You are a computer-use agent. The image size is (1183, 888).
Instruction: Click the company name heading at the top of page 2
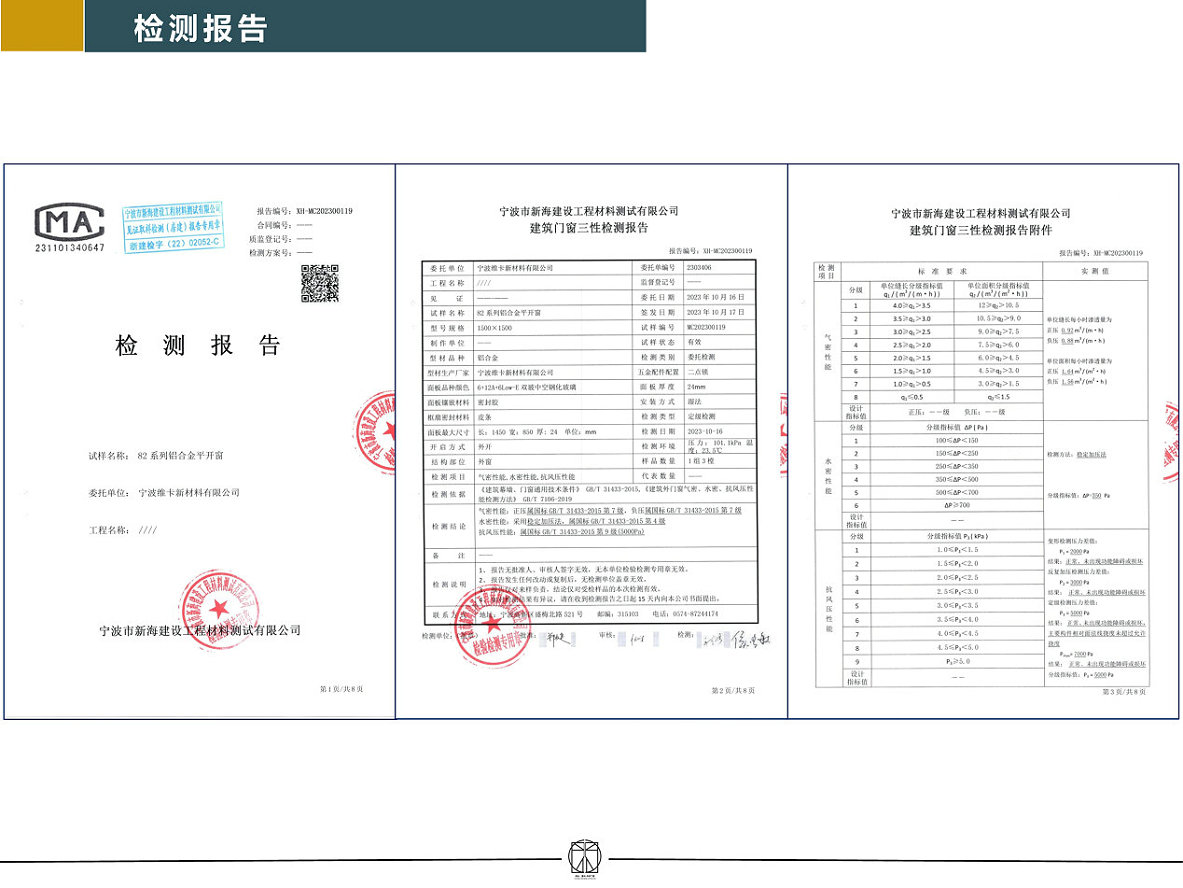588,211
